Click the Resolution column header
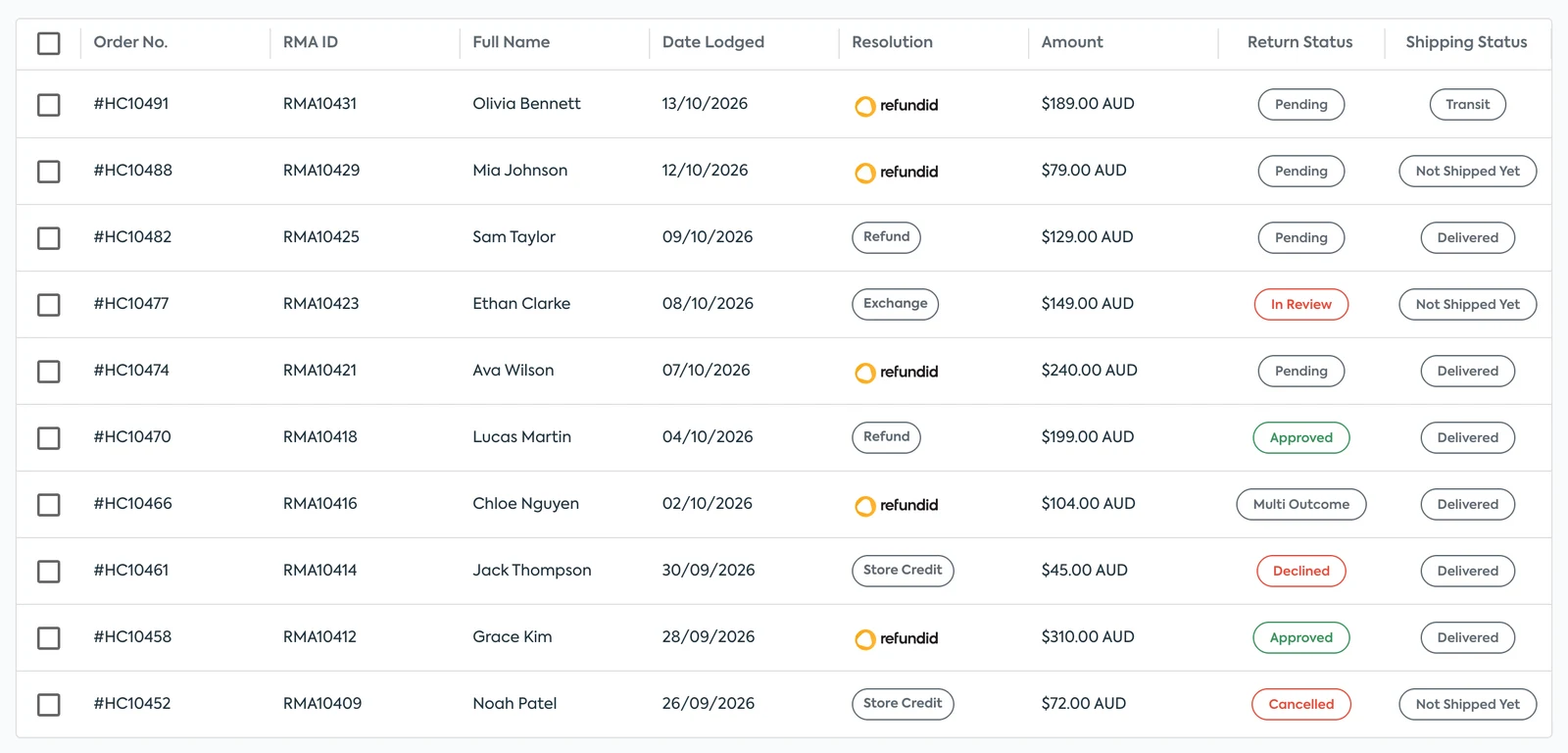The width and height of the screenshot is (1568, 753). [892, 42]
